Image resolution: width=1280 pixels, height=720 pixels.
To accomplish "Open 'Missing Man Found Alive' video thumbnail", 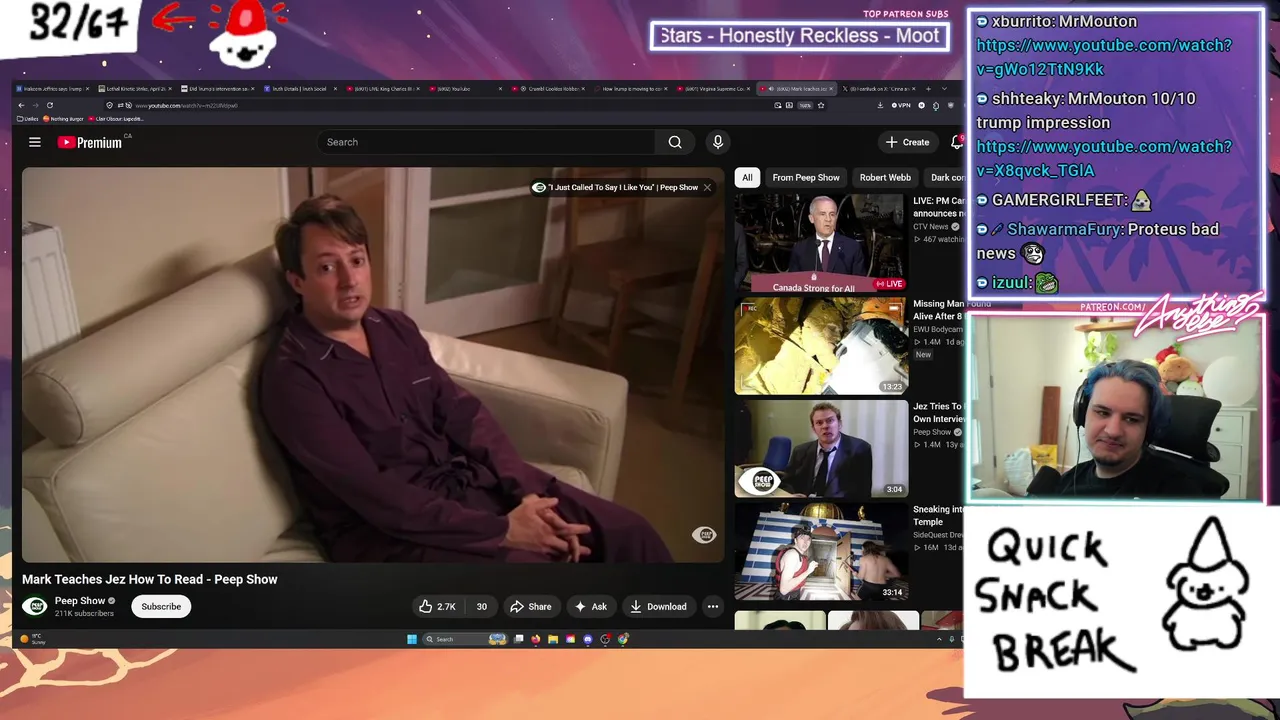I will tap(821, 346).
